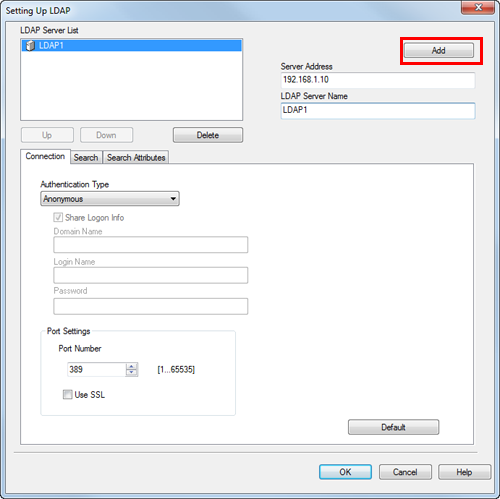Click the Down button

(x=106, y=135)
